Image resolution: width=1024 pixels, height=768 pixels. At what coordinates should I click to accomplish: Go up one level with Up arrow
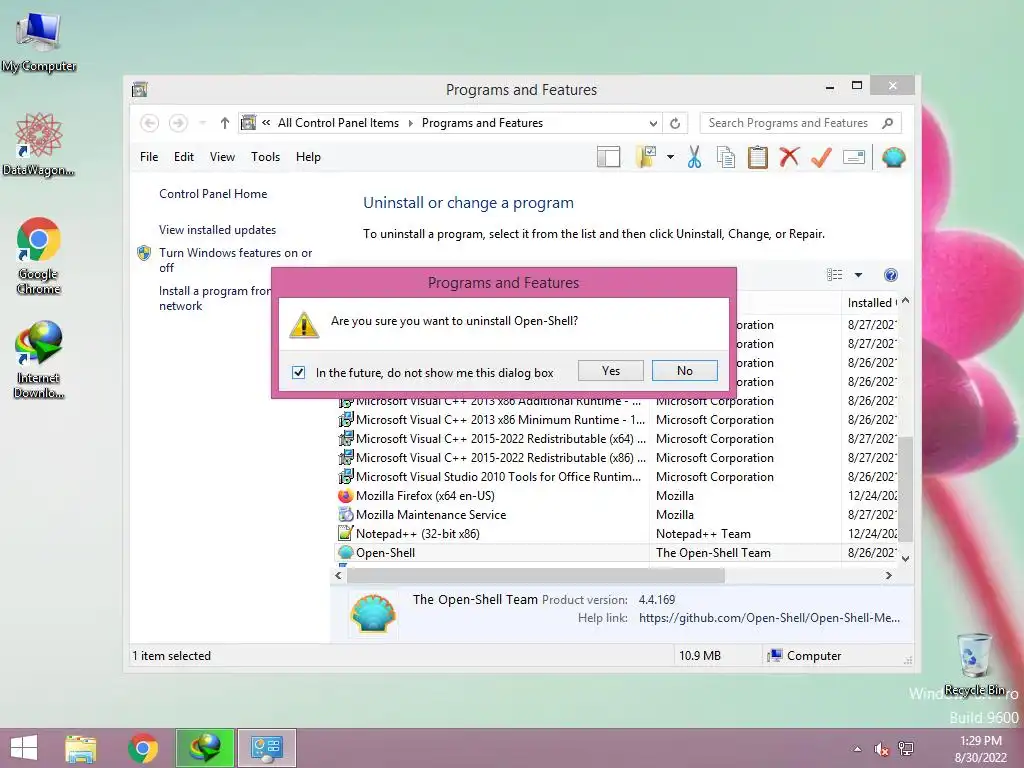225,123
